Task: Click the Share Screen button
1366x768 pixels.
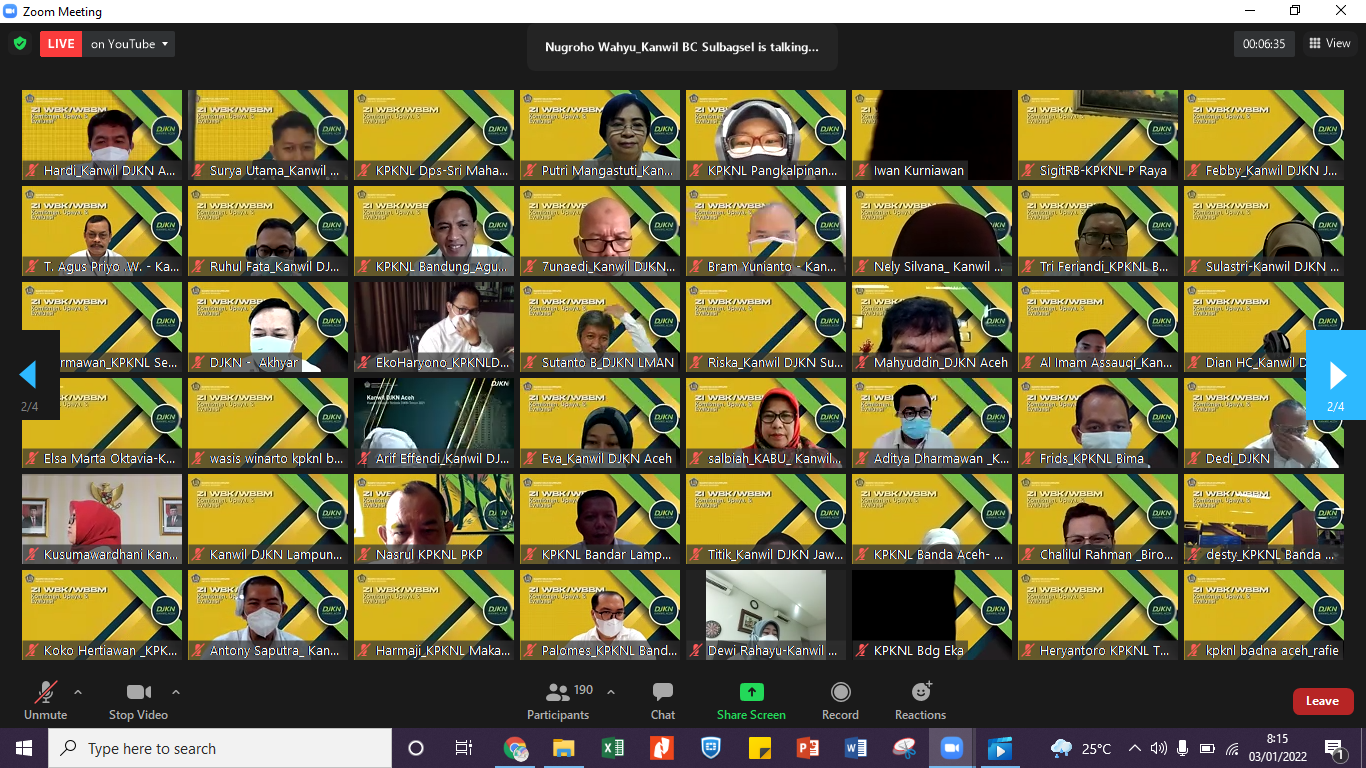Action: coord(751,700)
